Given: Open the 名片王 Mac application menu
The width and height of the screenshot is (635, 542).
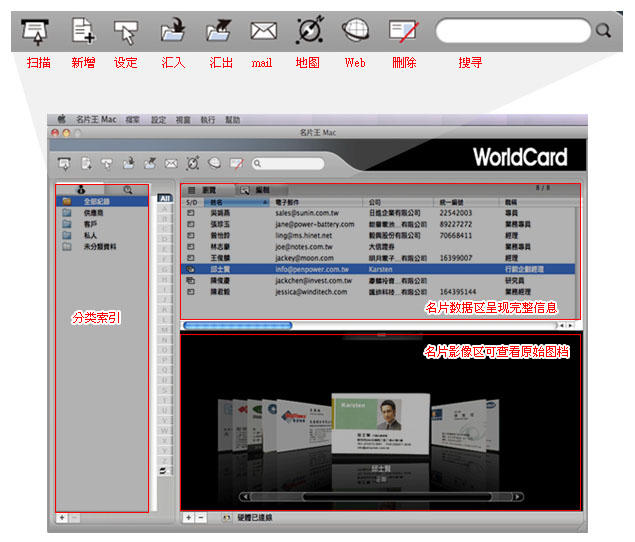Looking at the screenshot, I should click(96, 120).
